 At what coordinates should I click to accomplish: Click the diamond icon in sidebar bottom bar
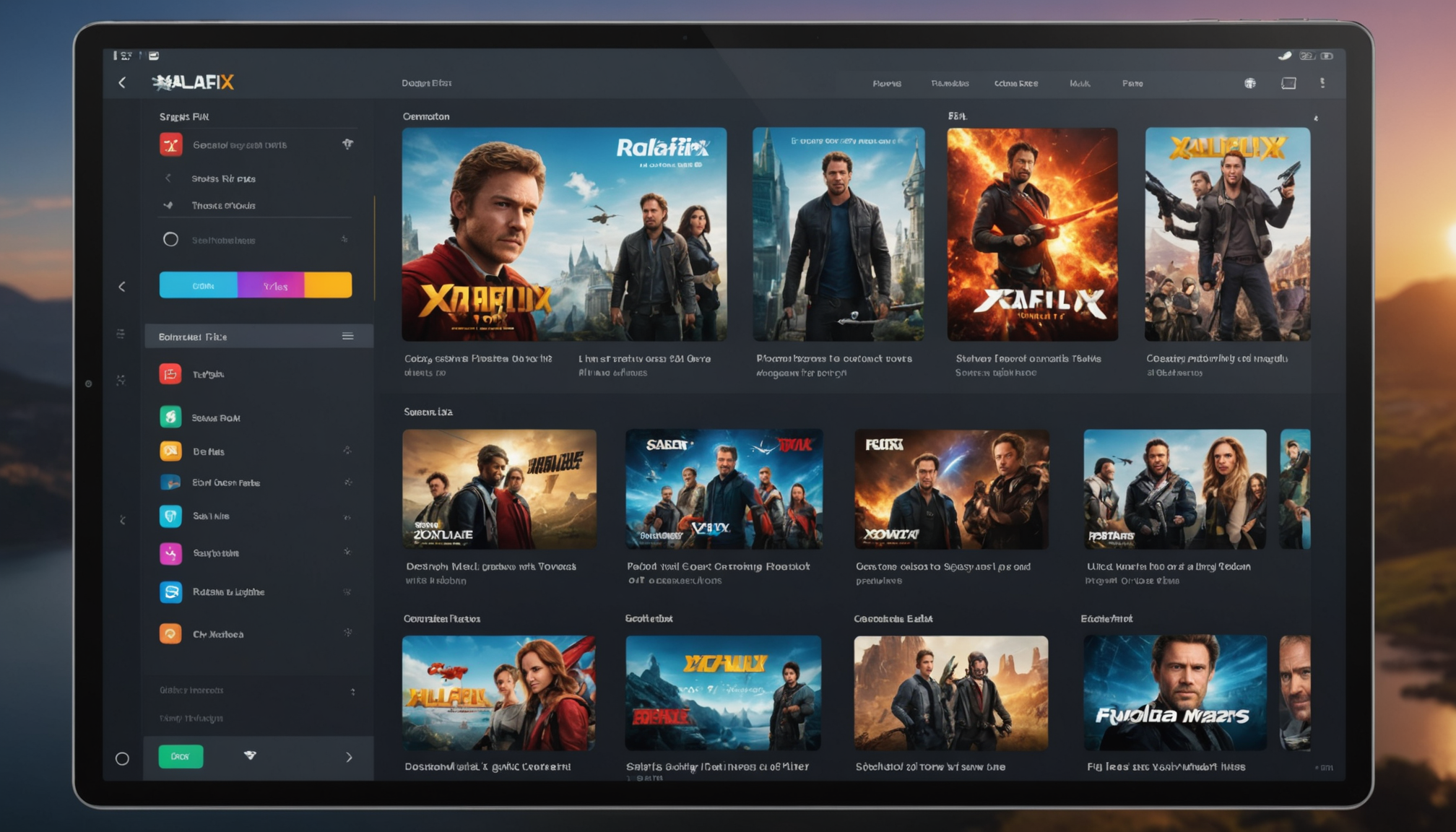[x=250, y=755]
